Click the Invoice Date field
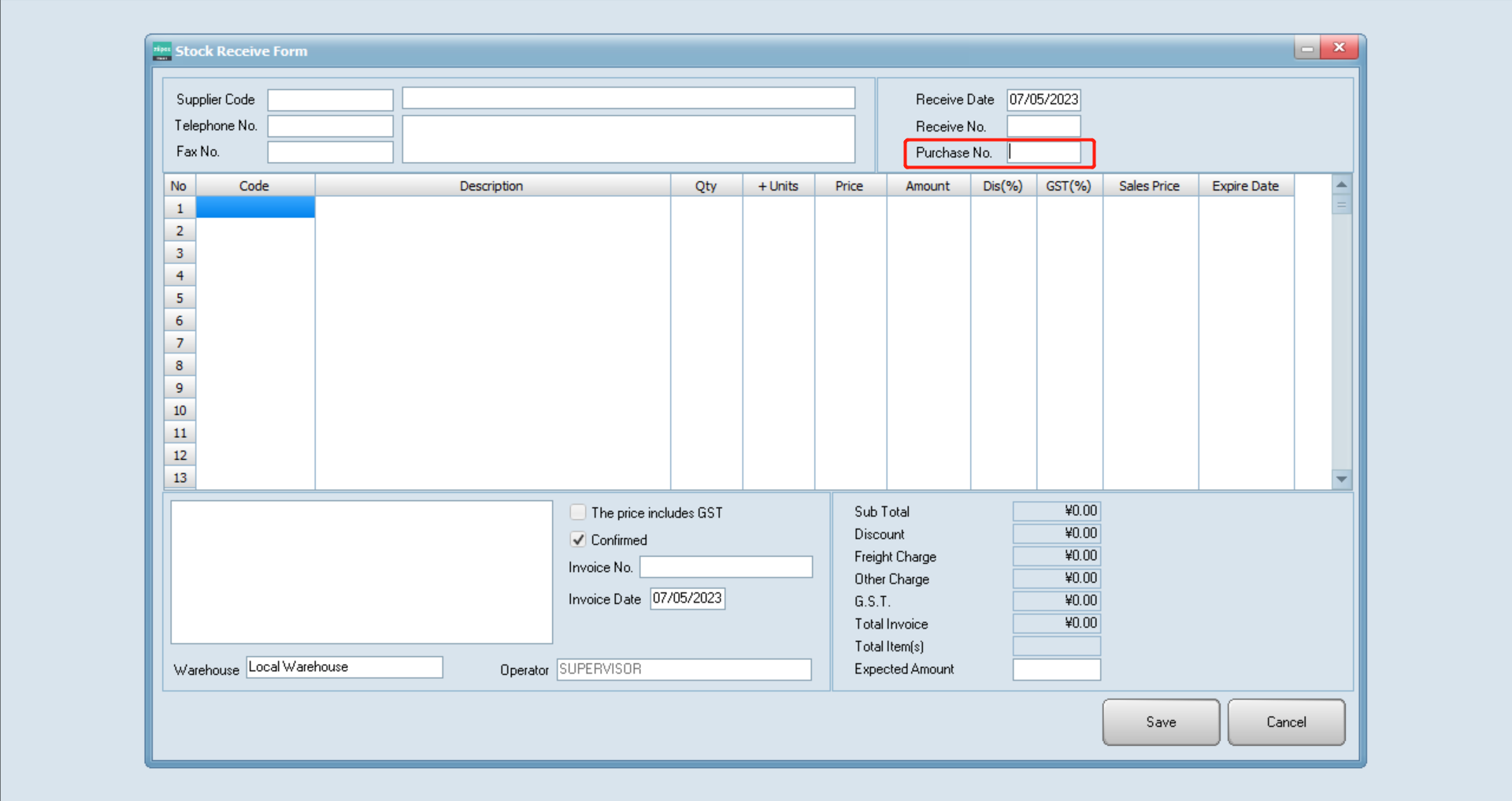Screen dimensions: 1512x801 point(687,599)
